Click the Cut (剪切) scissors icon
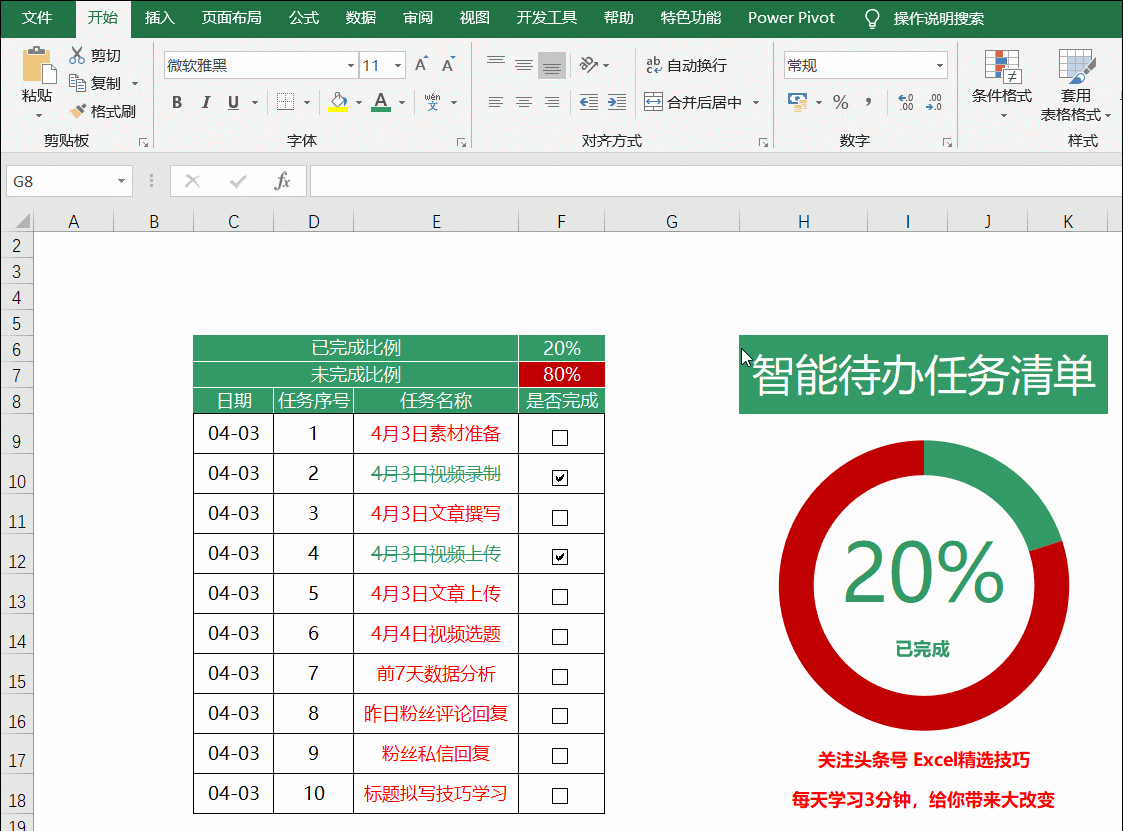Viewport: 1123px width, 831px height. 77,55
